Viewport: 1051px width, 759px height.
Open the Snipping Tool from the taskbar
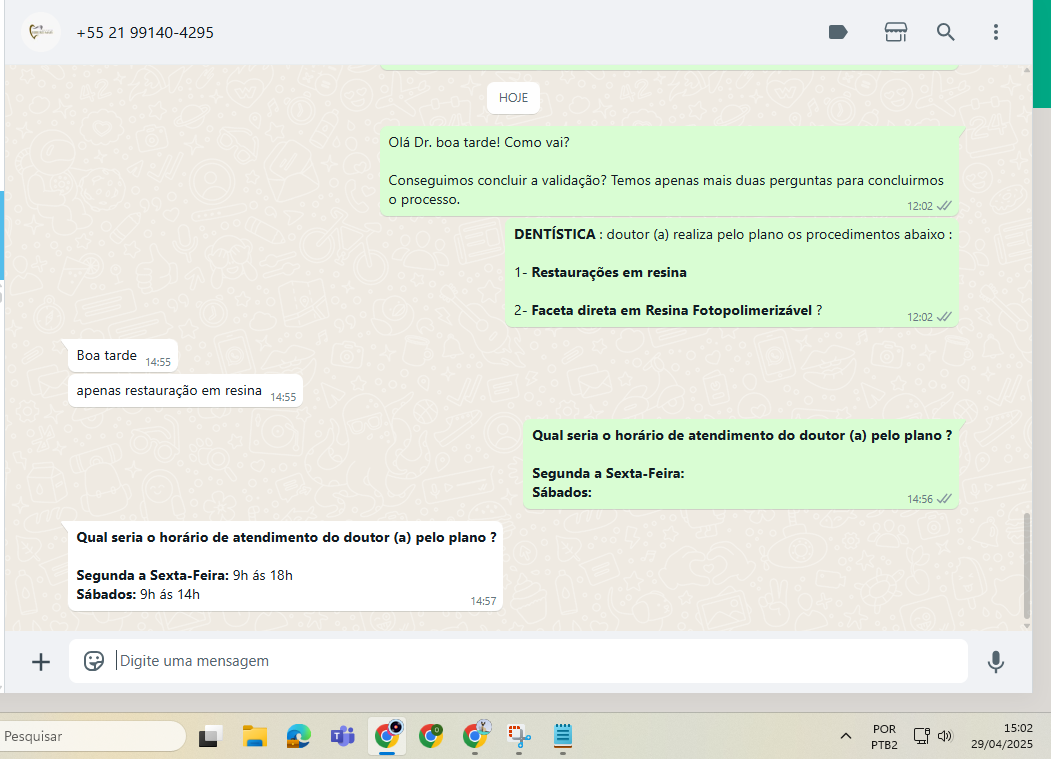[519, 736]
